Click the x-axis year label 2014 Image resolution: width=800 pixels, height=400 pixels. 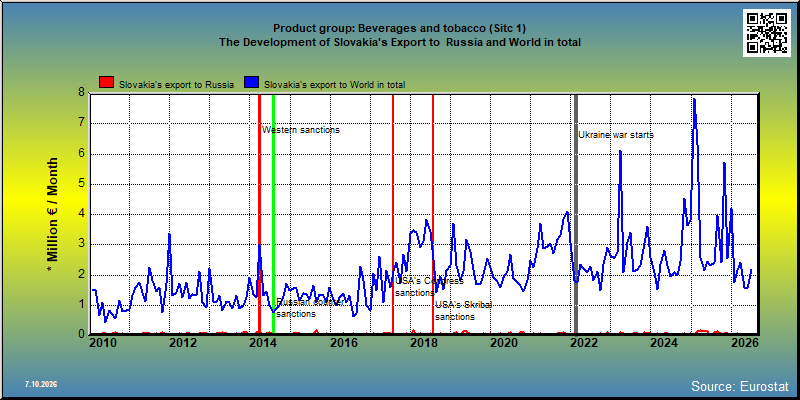click(x=263, y=342)
